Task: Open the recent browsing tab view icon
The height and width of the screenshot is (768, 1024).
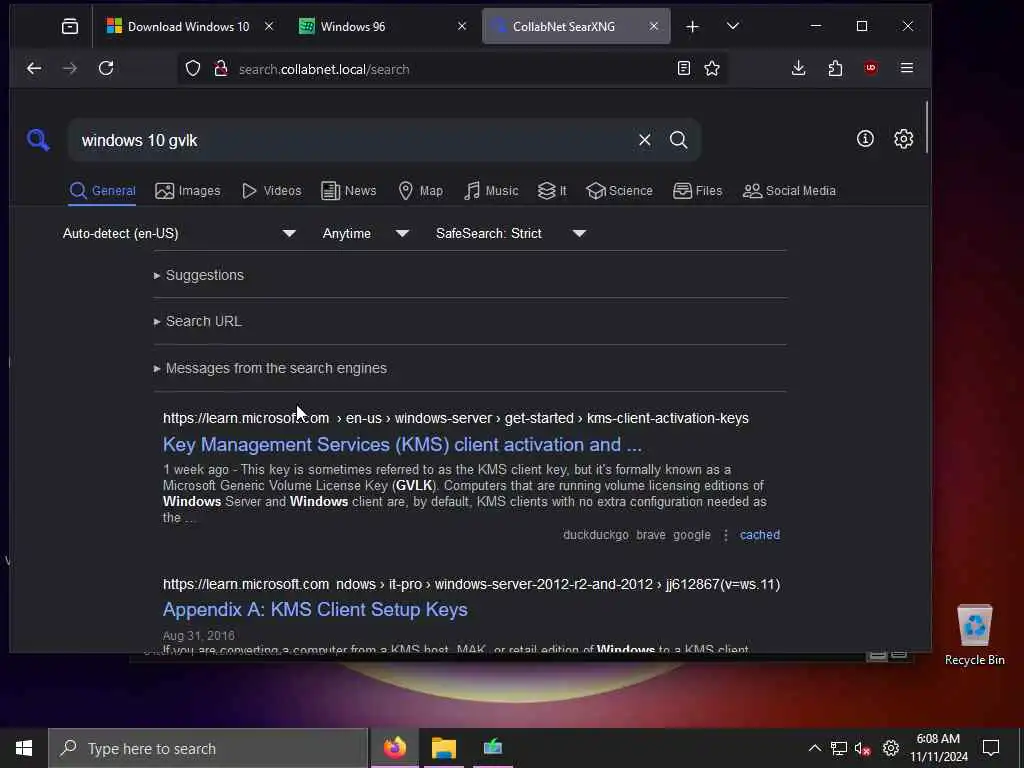Action: (69, 26)
